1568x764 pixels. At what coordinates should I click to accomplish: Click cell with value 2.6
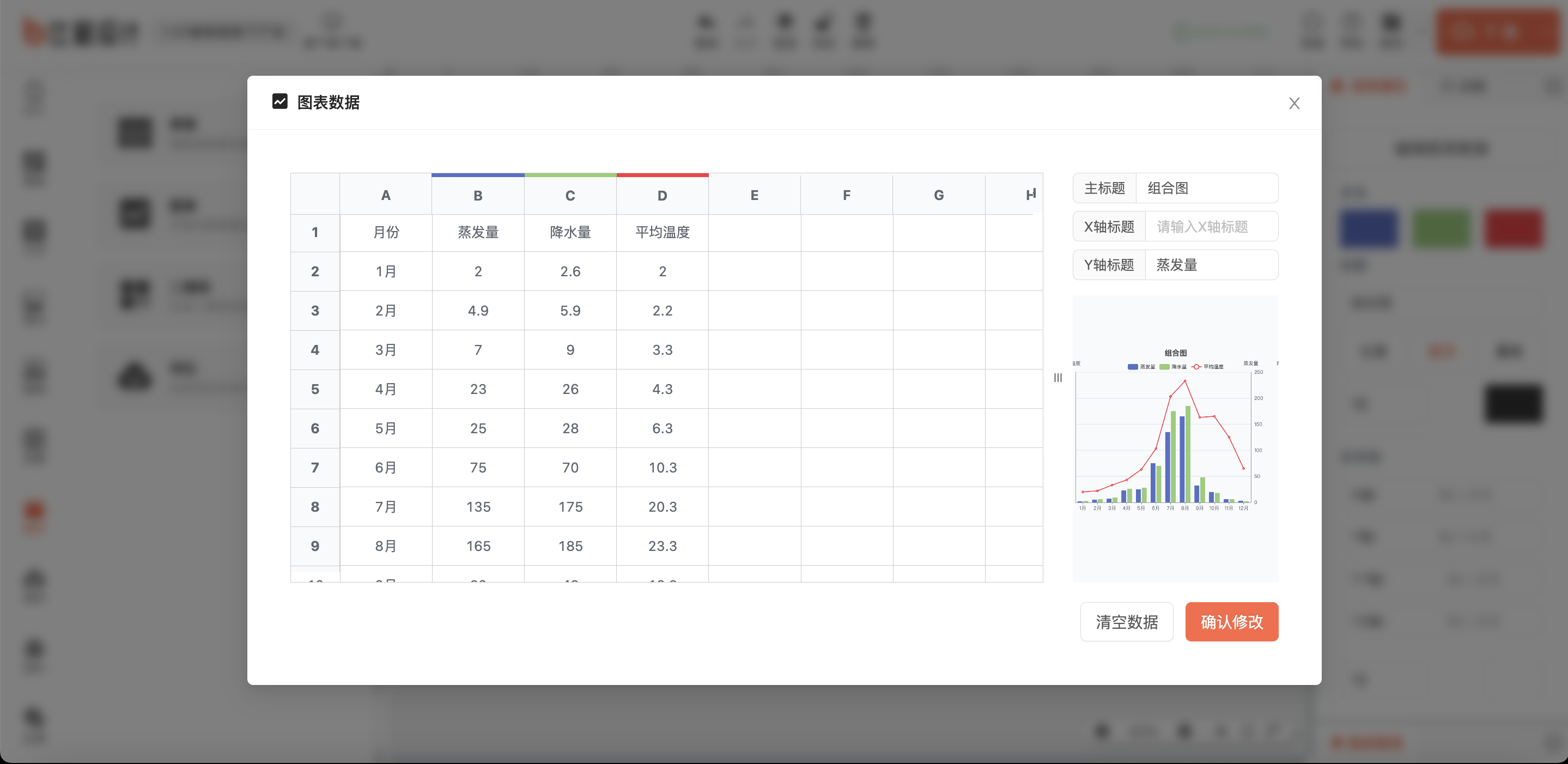point(570,271)
